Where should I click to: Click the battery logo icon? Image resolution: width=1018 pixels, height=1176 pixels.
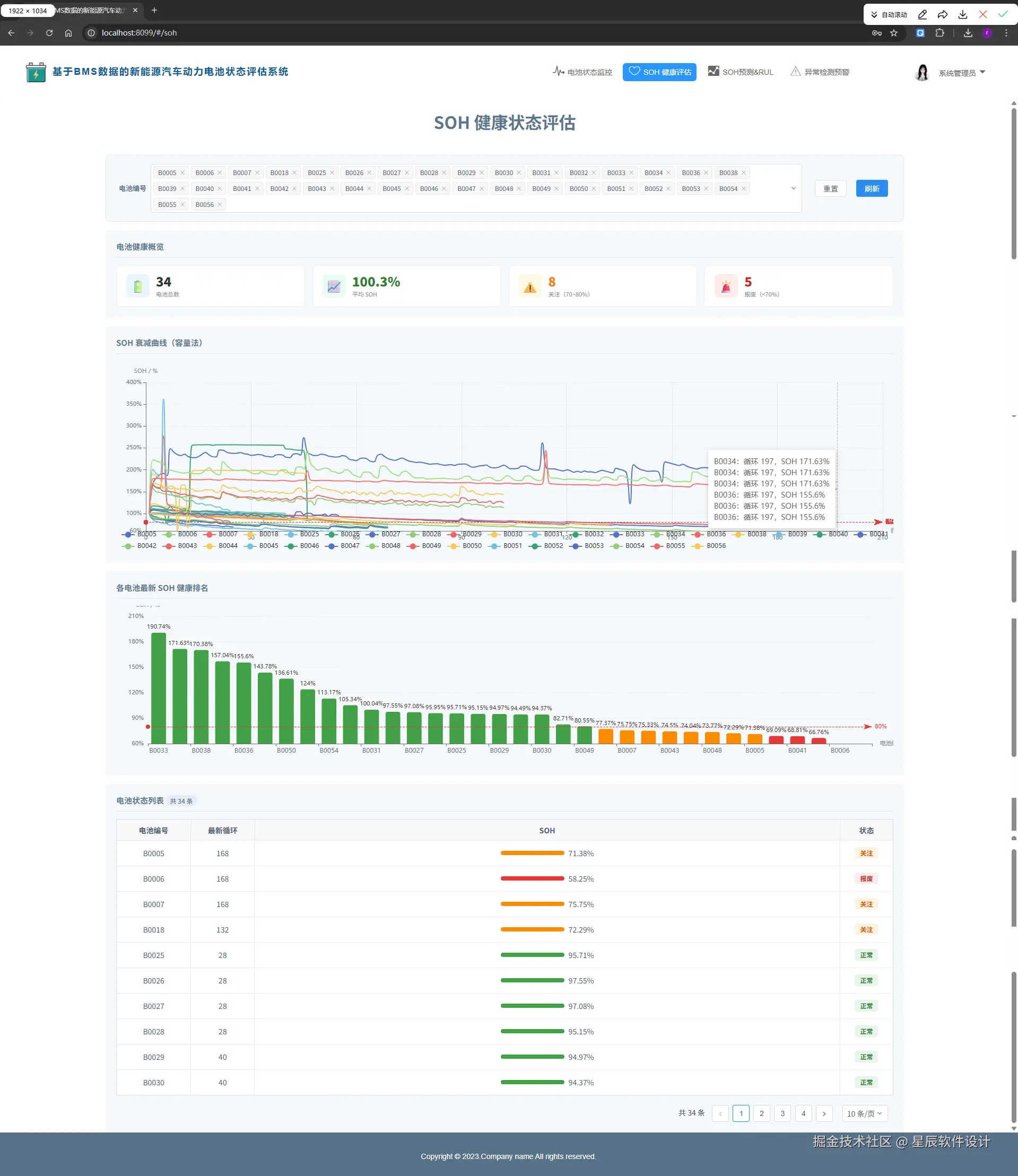pyautogui.click(x=36, y=72)
